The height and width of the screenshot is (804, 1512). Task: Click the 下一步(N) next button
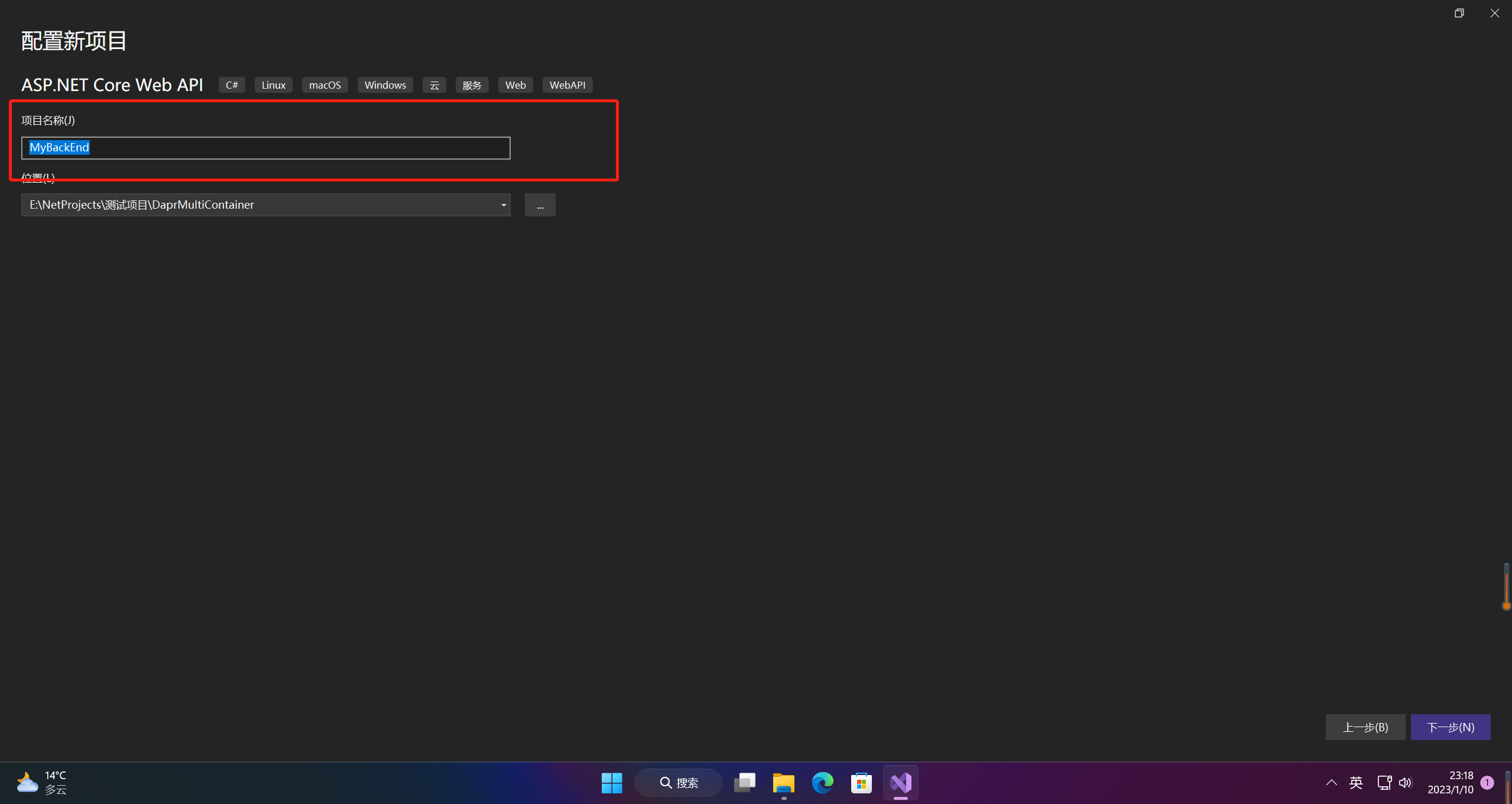click(1450, 727)
